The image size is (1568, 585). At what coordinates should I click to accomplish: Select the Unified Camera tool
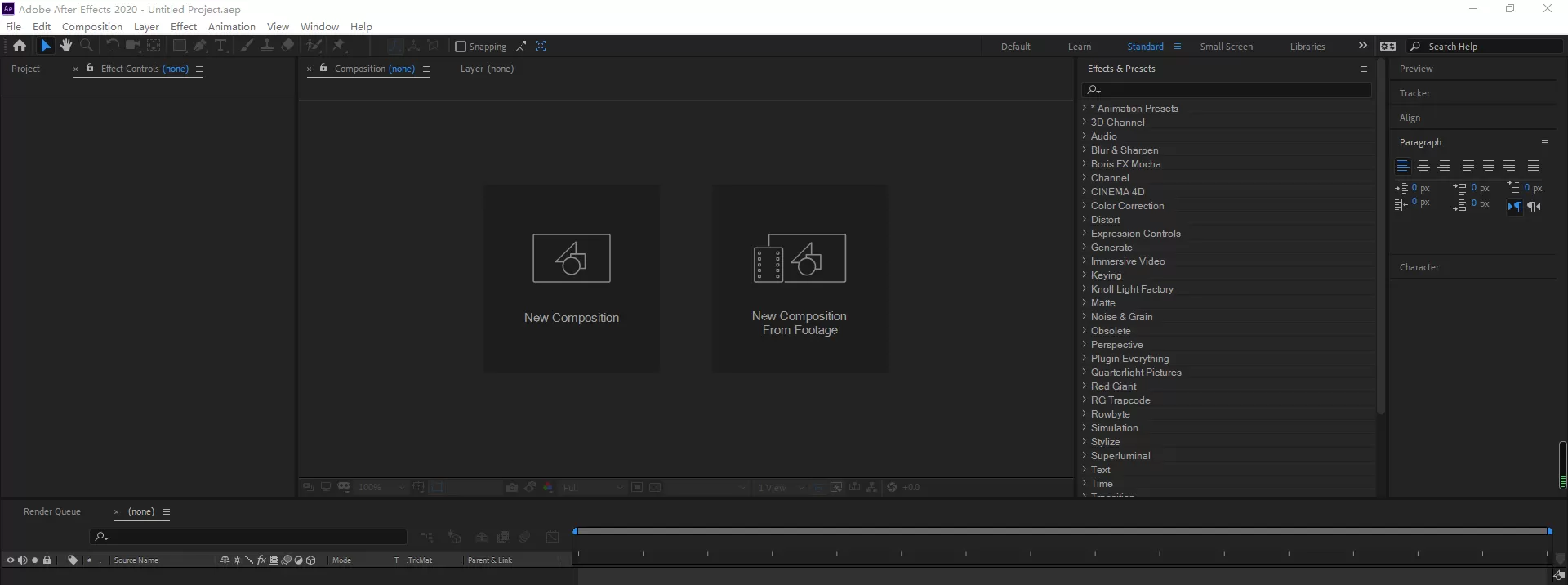(132, 46)
